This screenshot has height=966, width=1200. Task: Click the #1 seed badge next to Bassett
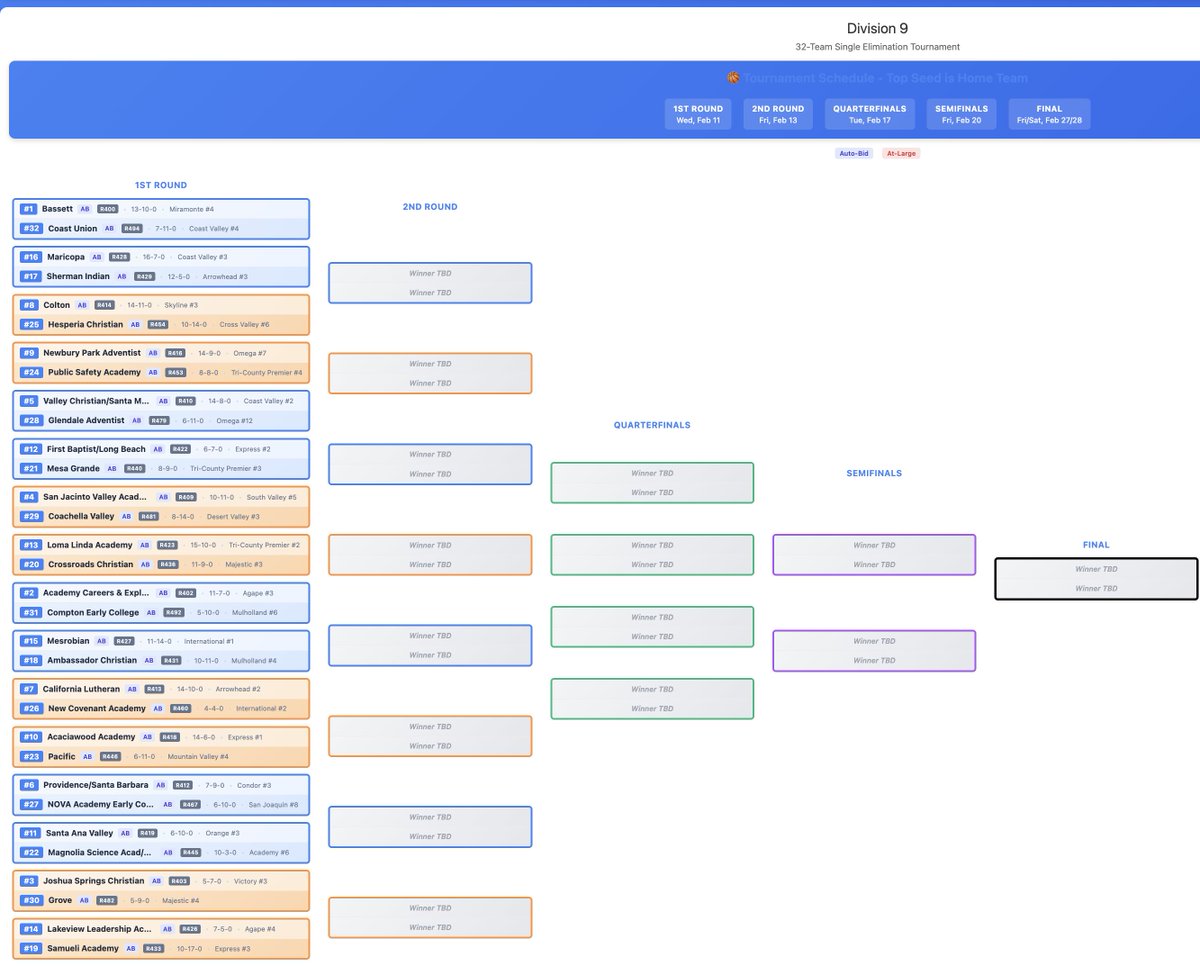(x=28, y=209)
